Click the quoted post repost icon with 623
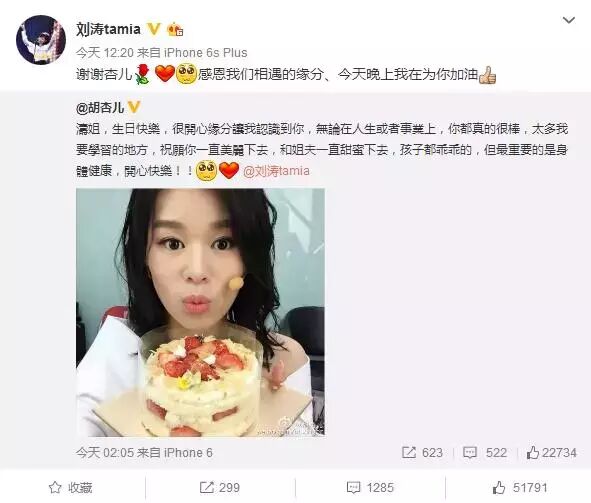591x503 pixels. pyautogui.click(x=422, y=452)
